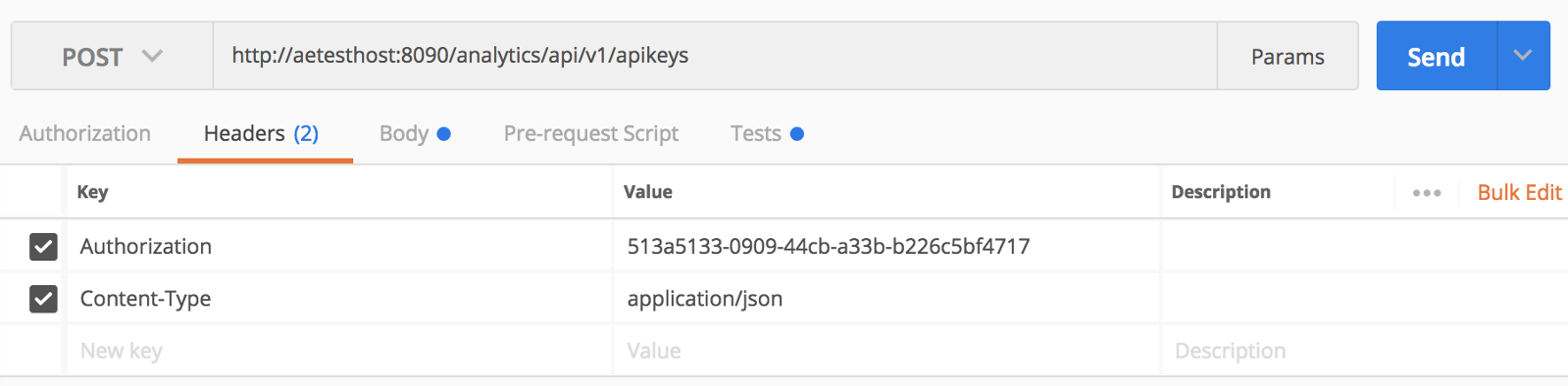Image resolution: width=1568 pixels, height=386 pixels.
Task: Click the application/json value cell
Action: point(886,298)
